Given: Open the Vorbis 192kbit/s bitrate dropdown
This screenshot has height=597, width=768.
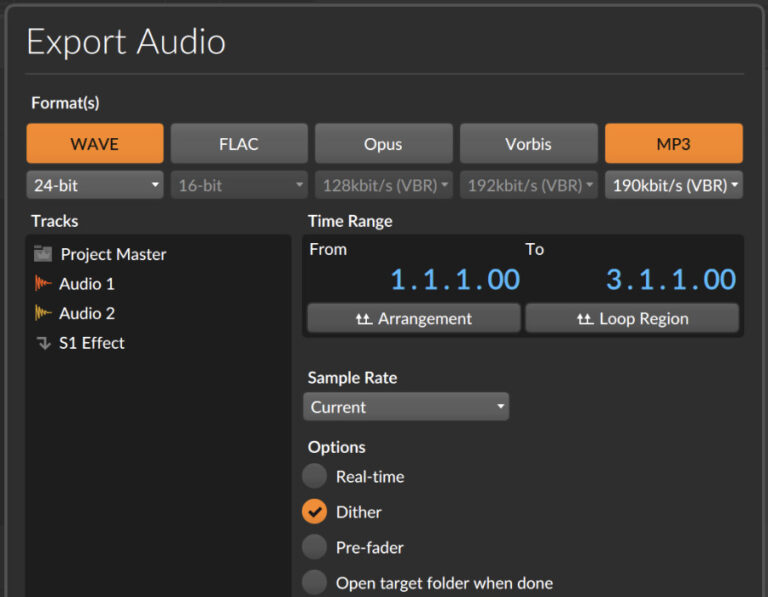Looking at the screenshot, I should [528, 185].
